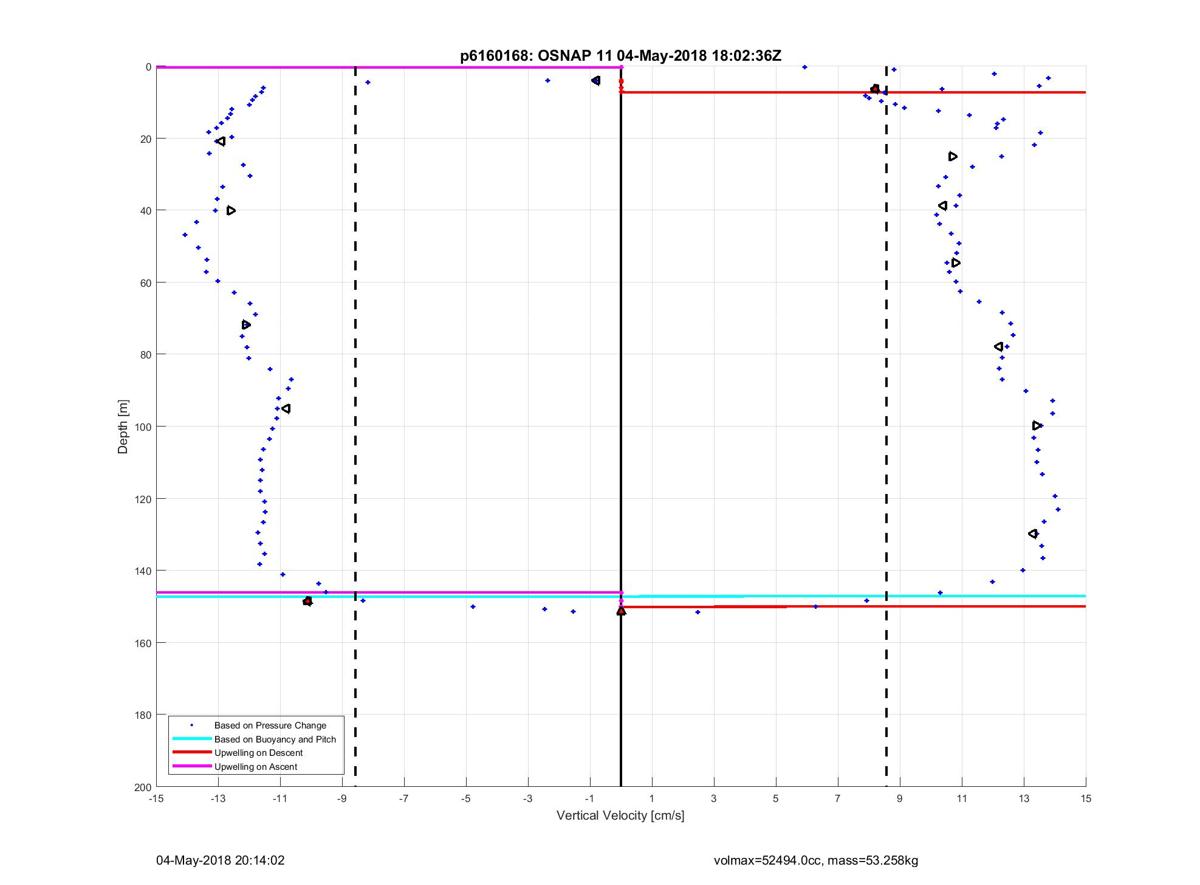Click the x-axis tick label "-9"
This screenshot has width=1200, height=885.
point(342,799)
